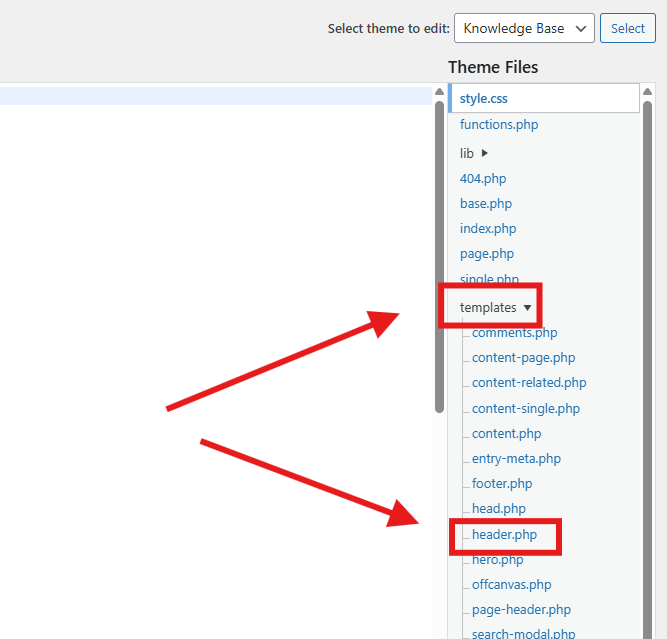Open entry-meta.php file
This screenshot has height=639, width=667.
(516, 459)
